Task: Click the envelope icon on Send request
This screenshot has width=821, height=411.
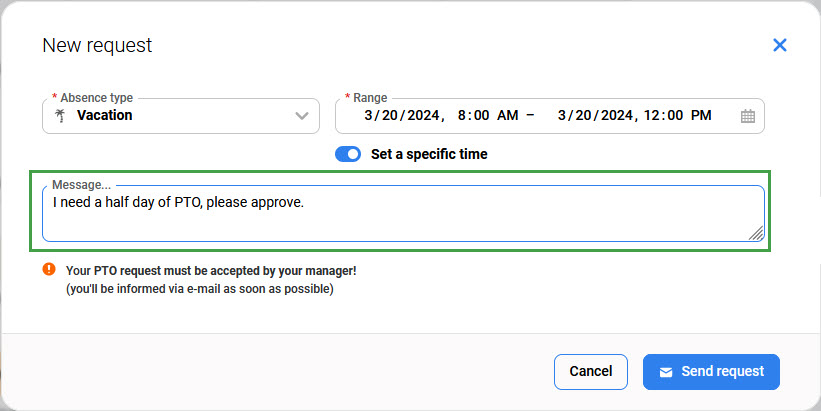Action: tap(666, 372)
